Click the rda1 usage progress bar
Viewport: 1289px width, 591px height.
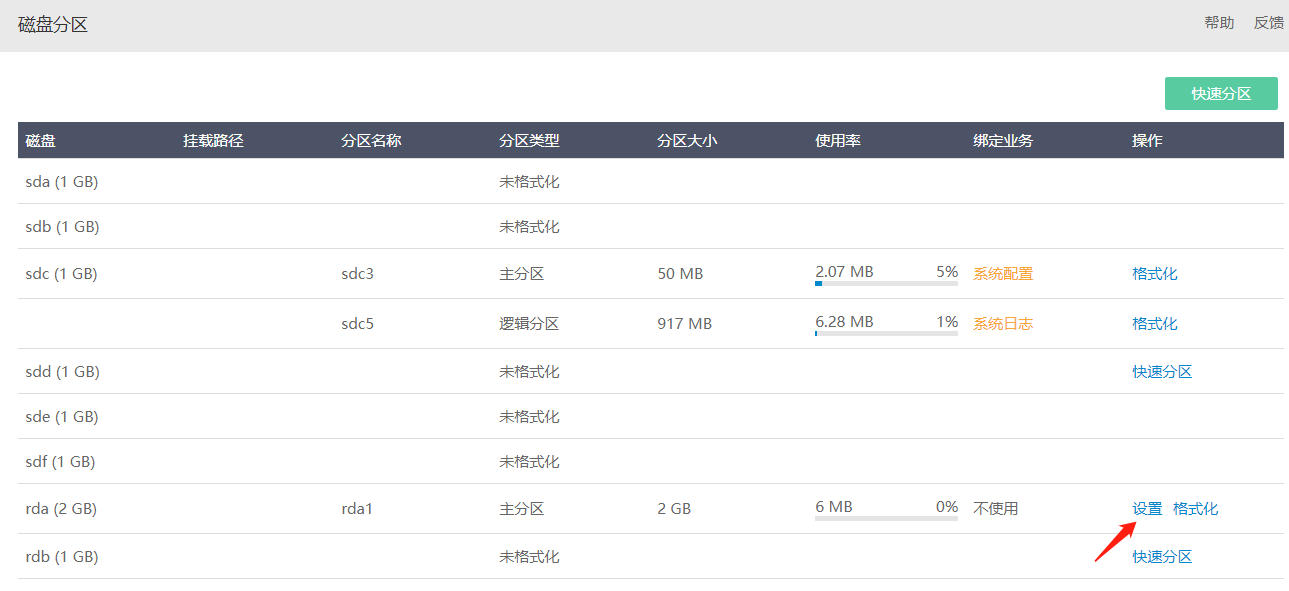(886, 518)
